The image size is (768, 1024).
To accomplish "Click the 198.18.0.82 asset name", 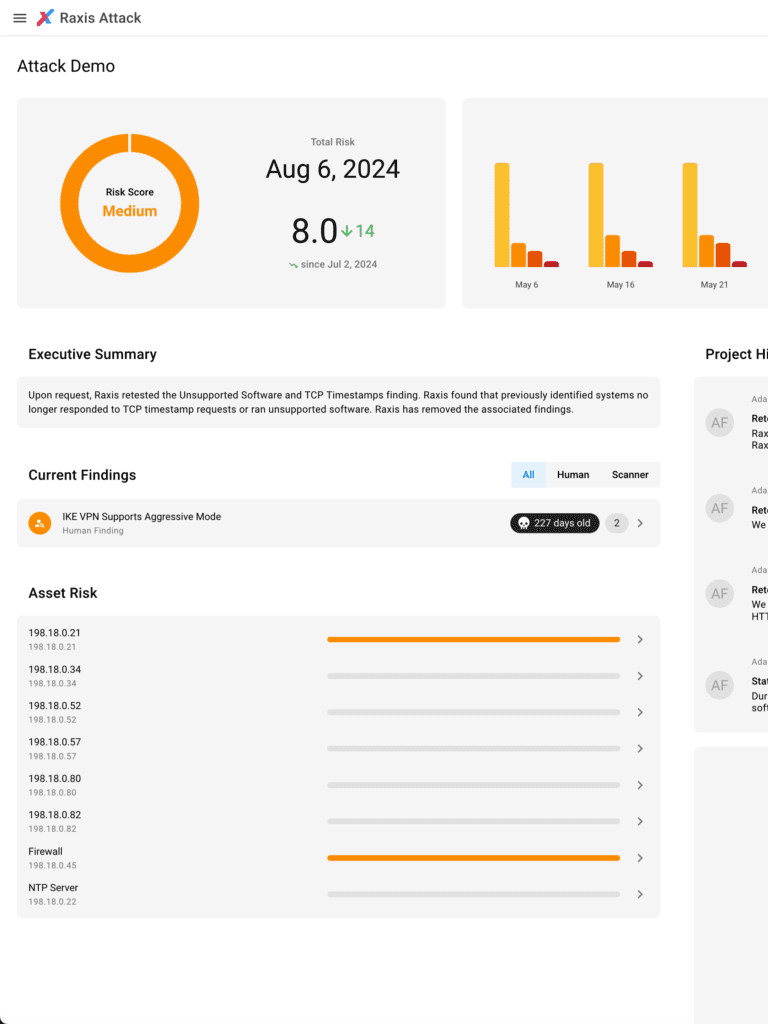I will click(55, 814).
